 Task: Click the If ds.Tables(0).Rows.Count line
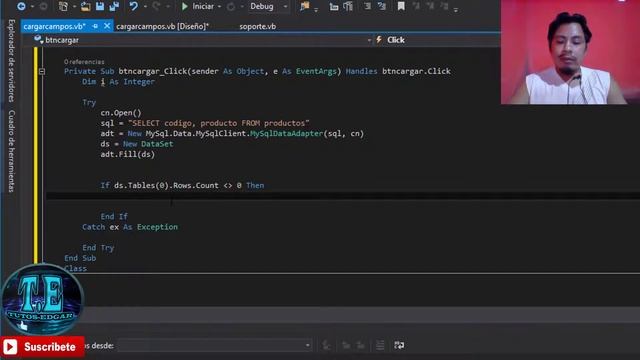click(182, 185)
